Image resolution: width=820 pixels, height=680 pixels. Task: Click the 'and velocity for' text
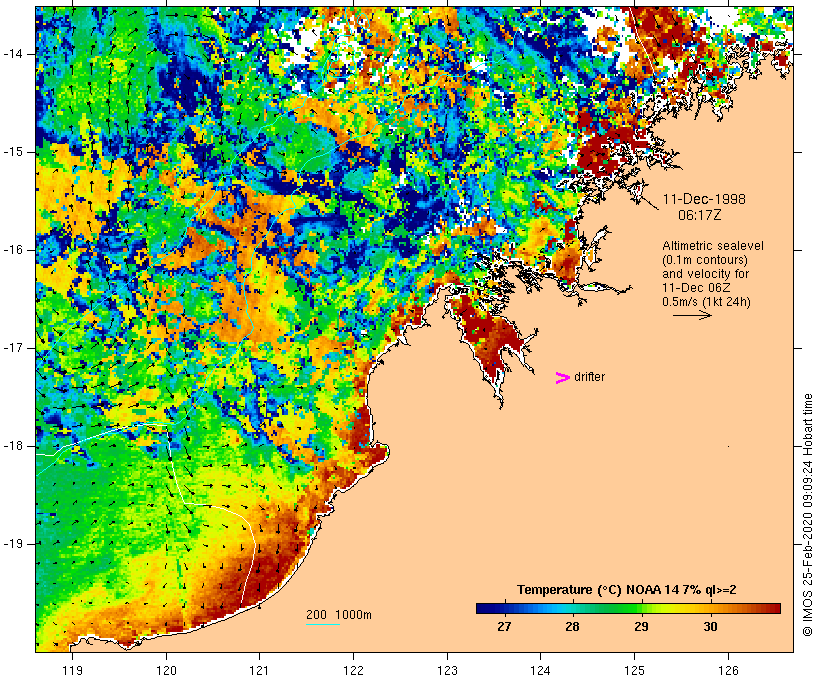pyautogui.click(x=705, y=274)
